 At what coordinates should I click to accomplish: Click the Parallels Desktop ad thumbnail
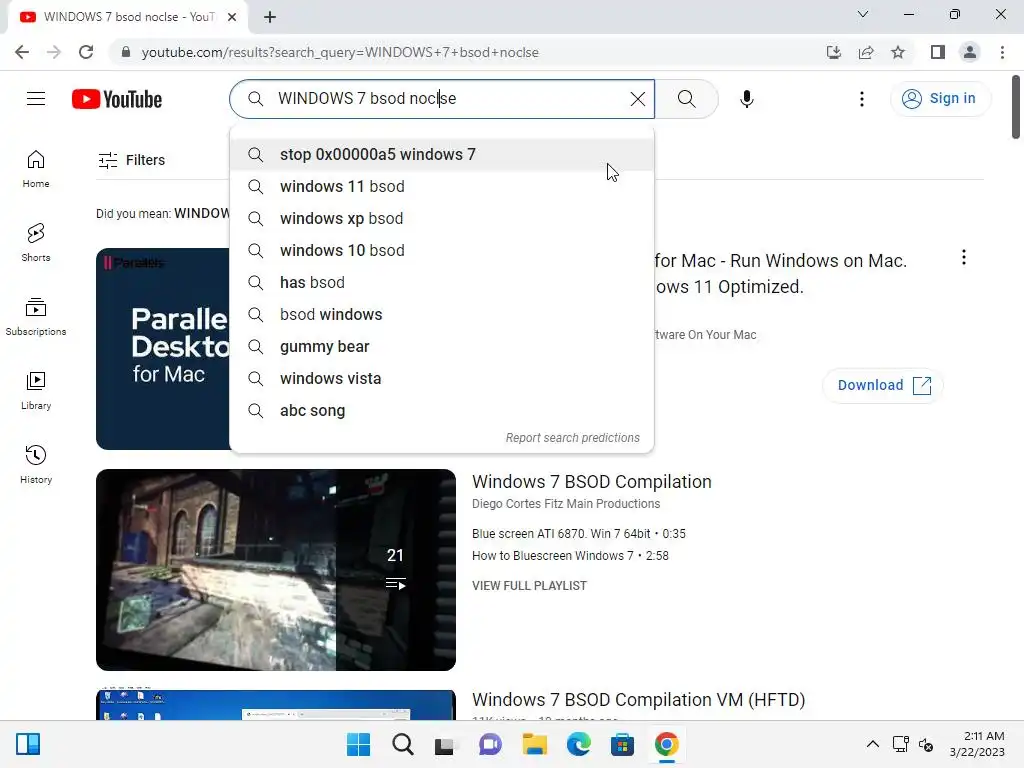[x=163, y=349]
